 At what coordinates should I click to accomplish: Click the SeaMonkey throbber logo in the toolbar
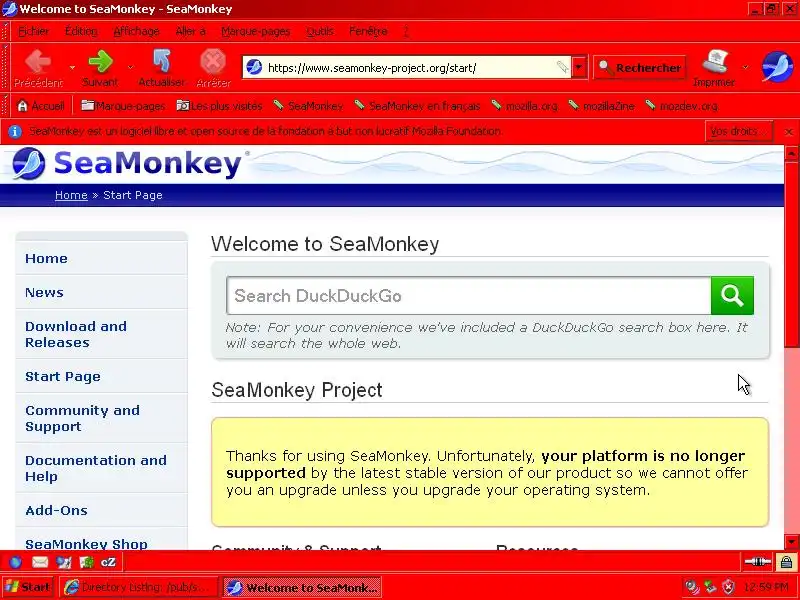(x=777, y=67)
